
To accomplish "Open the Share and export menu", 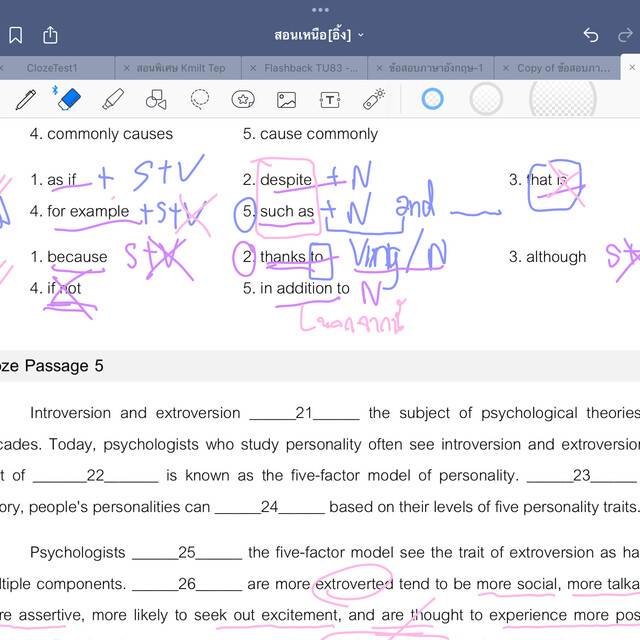I will tap(50, 35).
